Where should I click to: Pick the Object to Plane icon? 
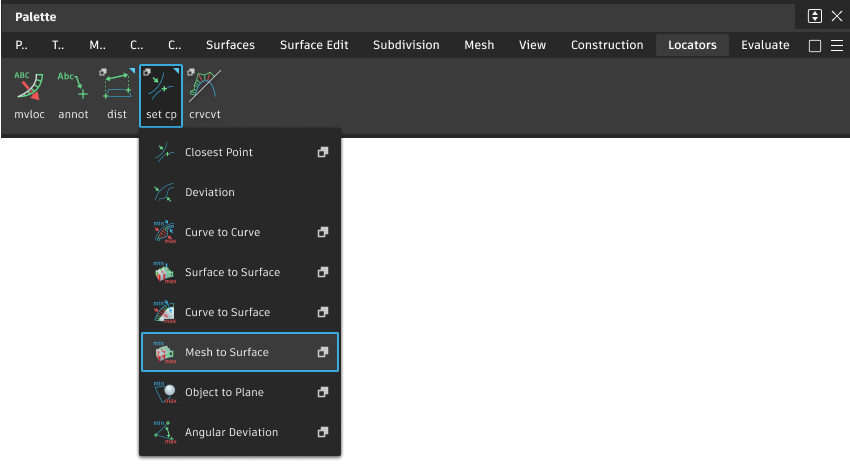pyautogui.click(x=165, y=392)
